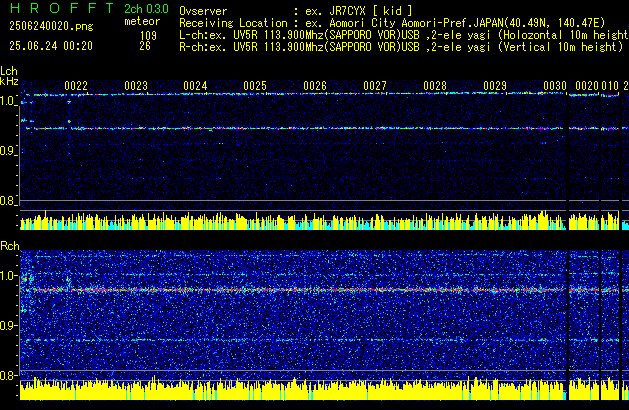Click the HROFFT title text
This screenshot has height=410, width=629.
coord(62,8)
